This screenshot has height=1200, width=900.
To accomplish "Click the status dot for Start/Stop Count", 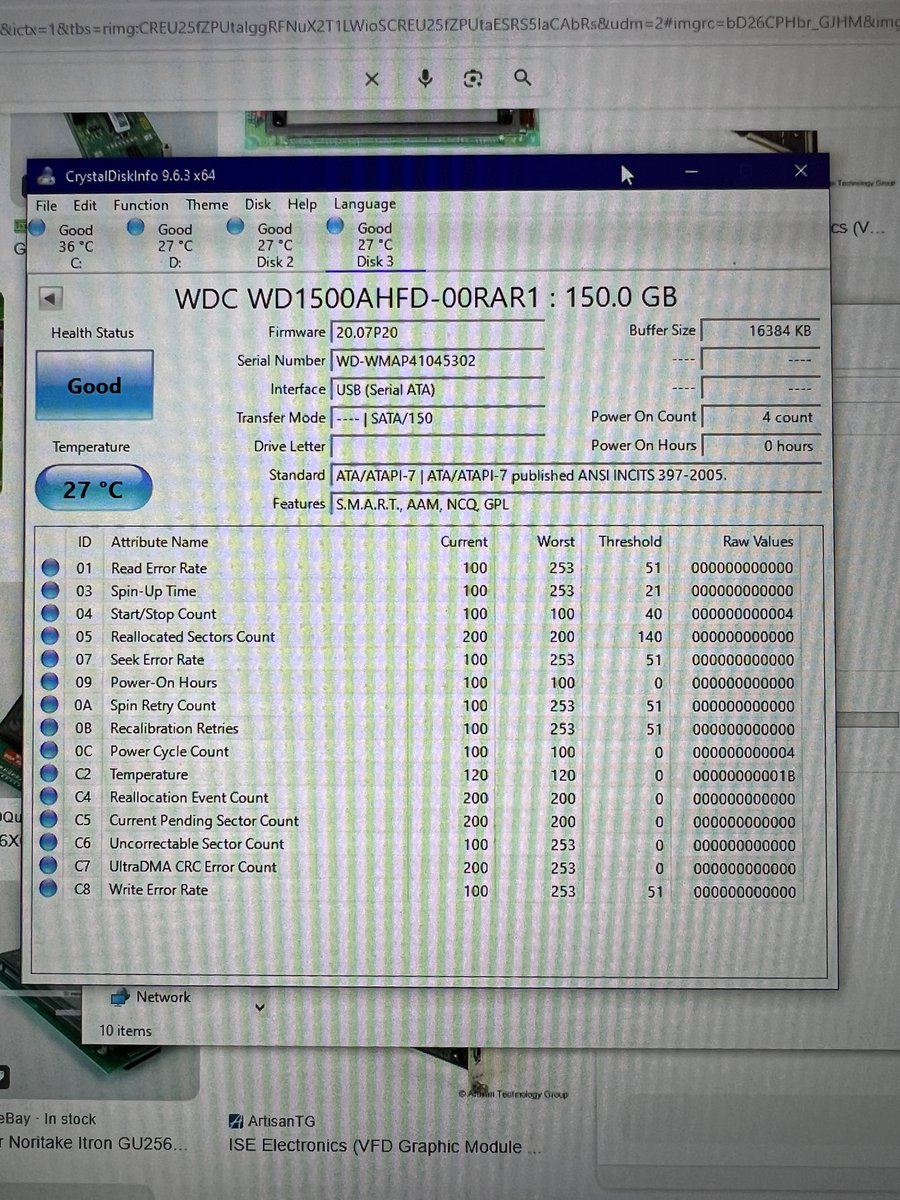I will click(x=49, y=614).
